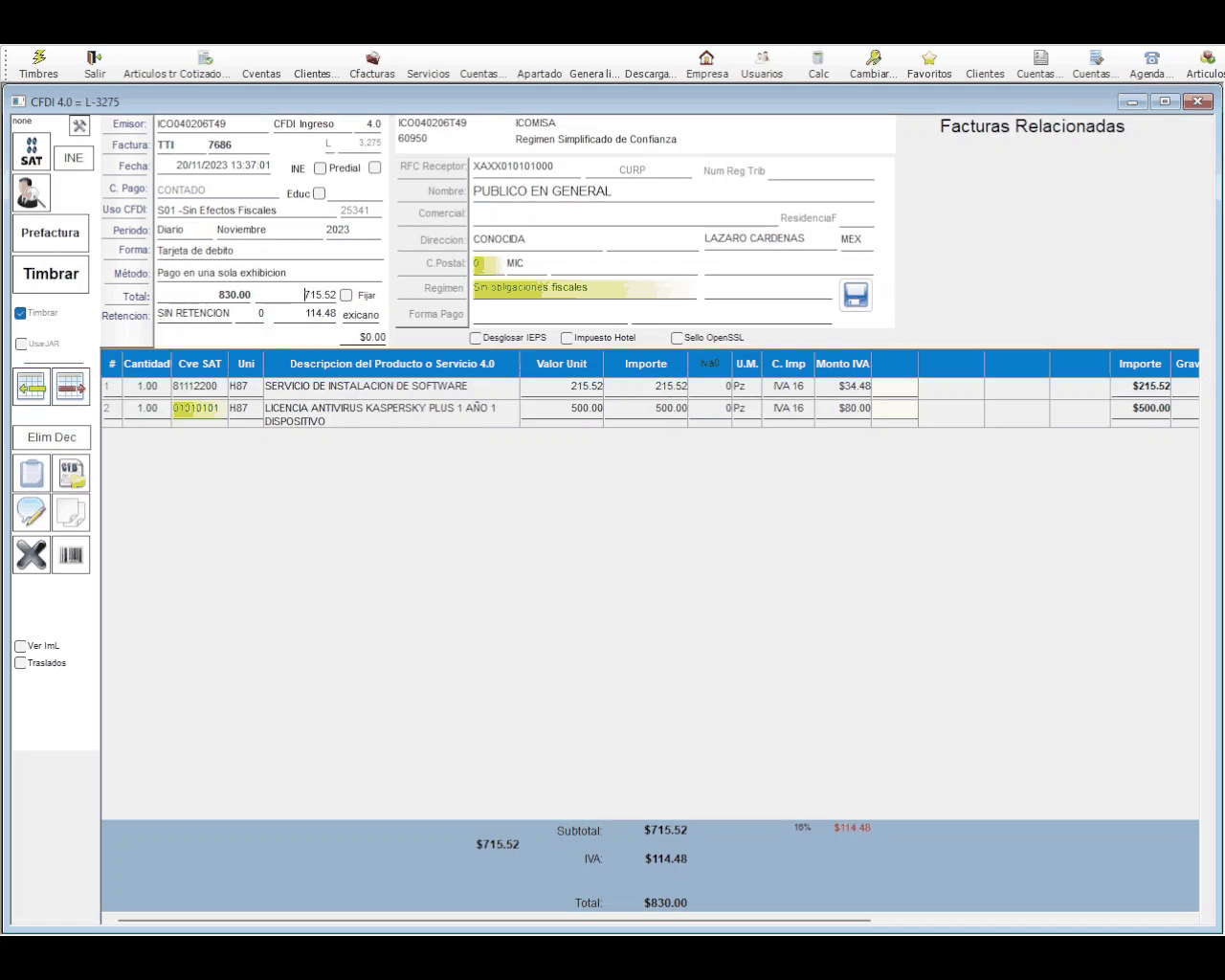Open Método payment method dropdown
Viewport: 1225px width, 980px height.
(268, 273)
